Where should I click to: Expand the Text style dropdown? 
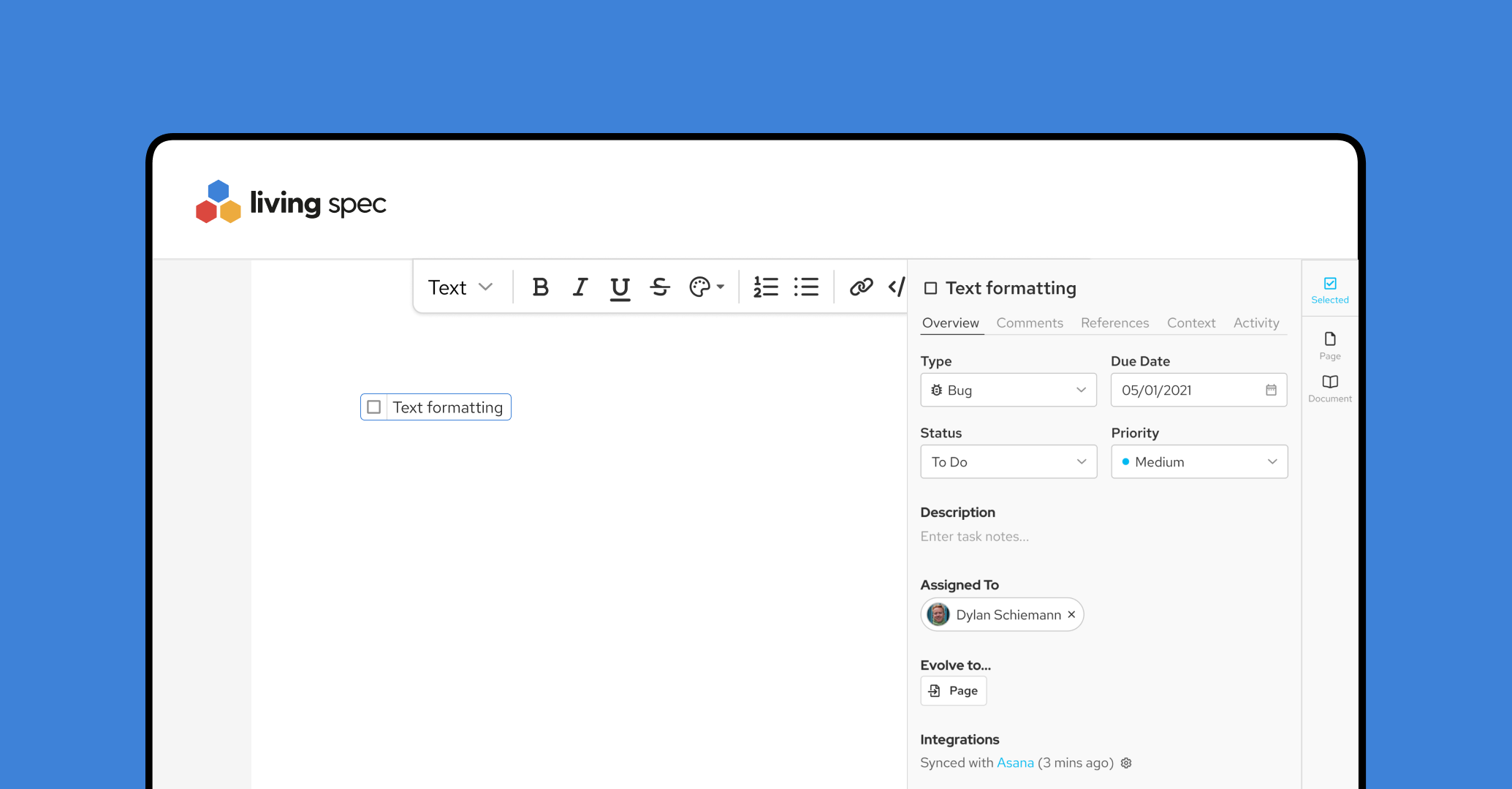(460, 287)
